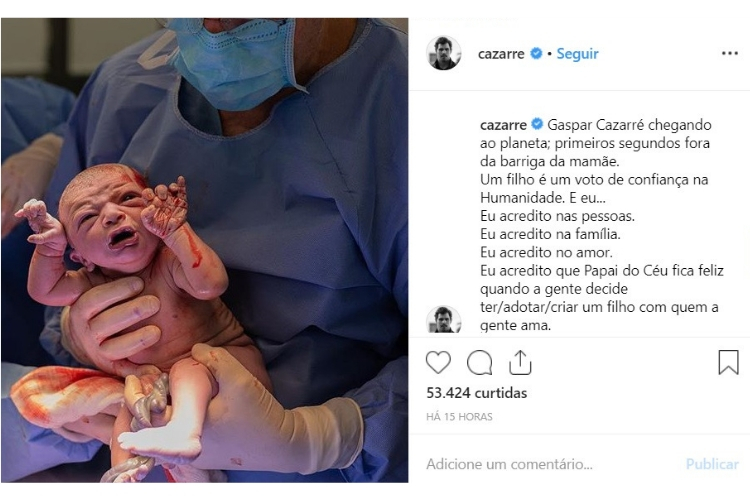
Task: Follow cazarre with the Seguir button
Action: (x=577, y=54)
